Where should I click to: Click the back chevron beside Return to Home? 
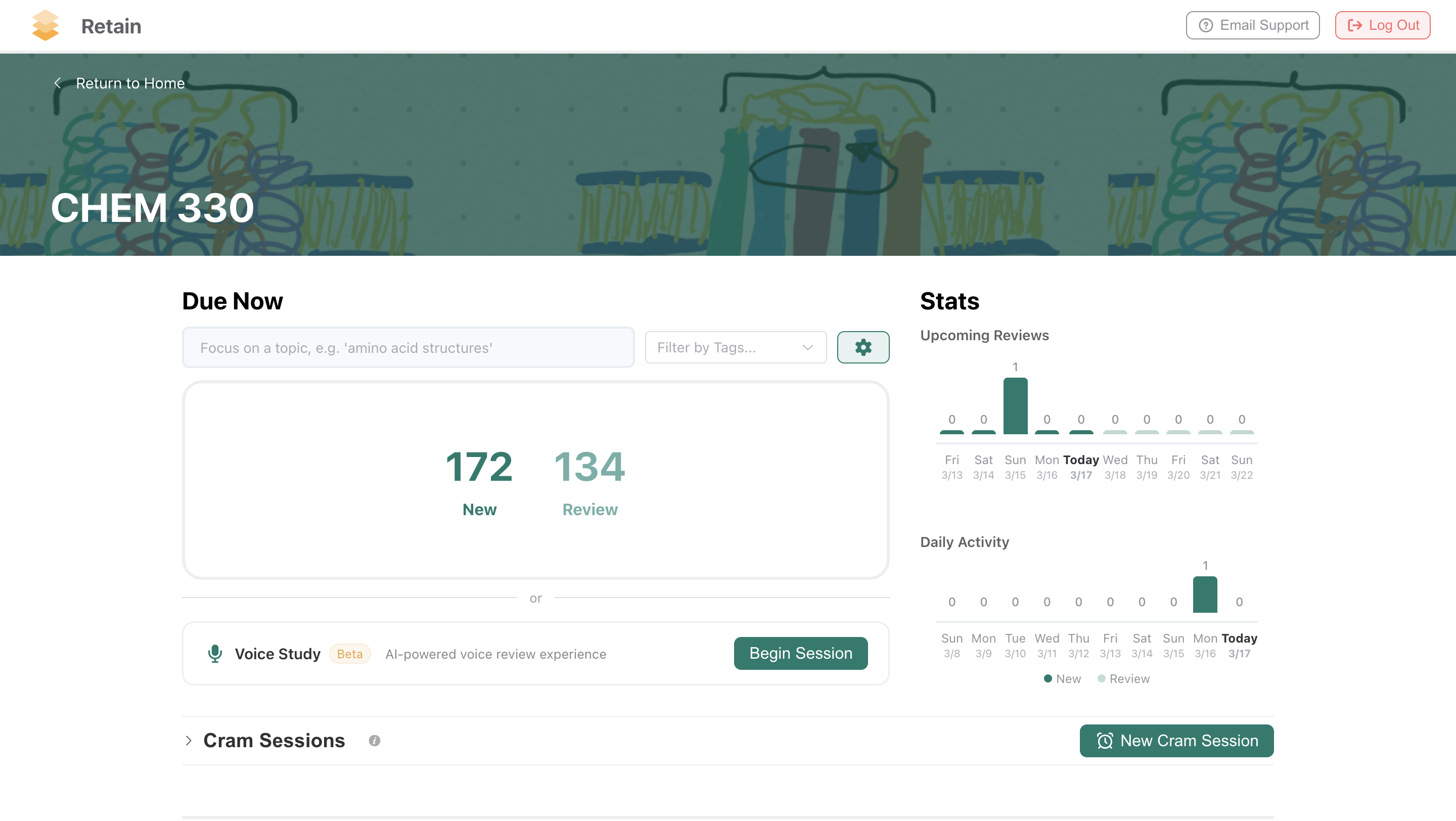[57, 83]
